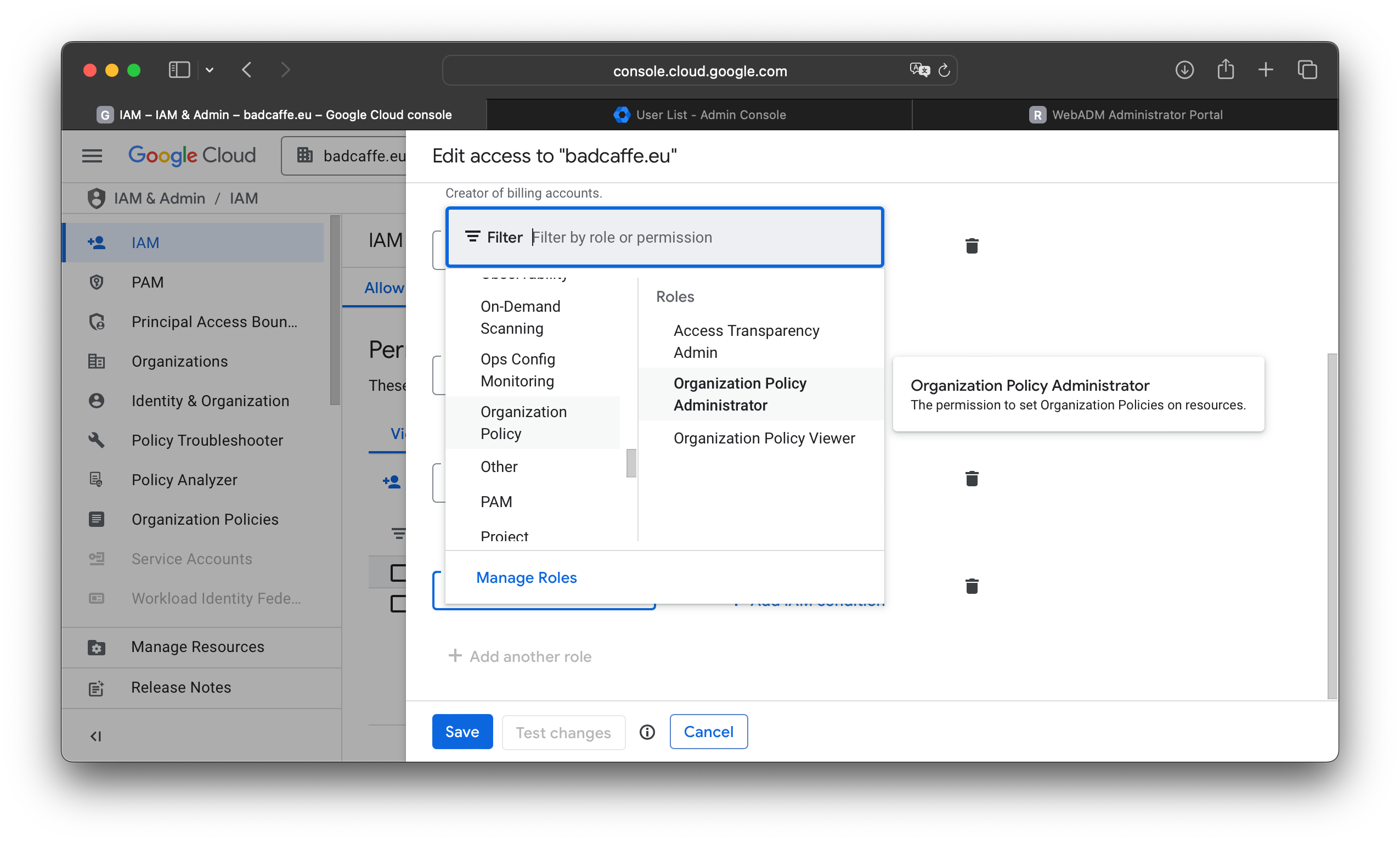1400x843 pixels.
Task: Choose the Organization Policy Viewer role
Action: click(x=761, y=438)
